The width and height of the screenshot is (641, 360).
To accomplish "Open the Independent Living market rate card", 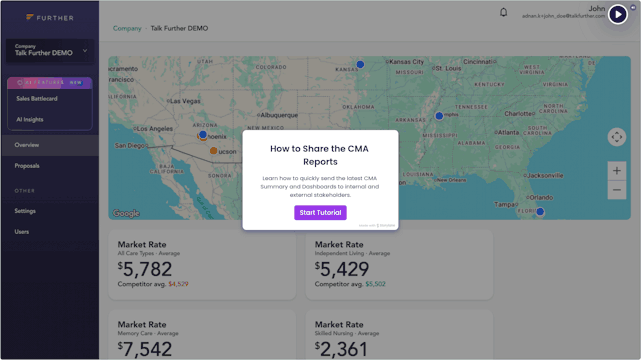I will pos(399,265).
